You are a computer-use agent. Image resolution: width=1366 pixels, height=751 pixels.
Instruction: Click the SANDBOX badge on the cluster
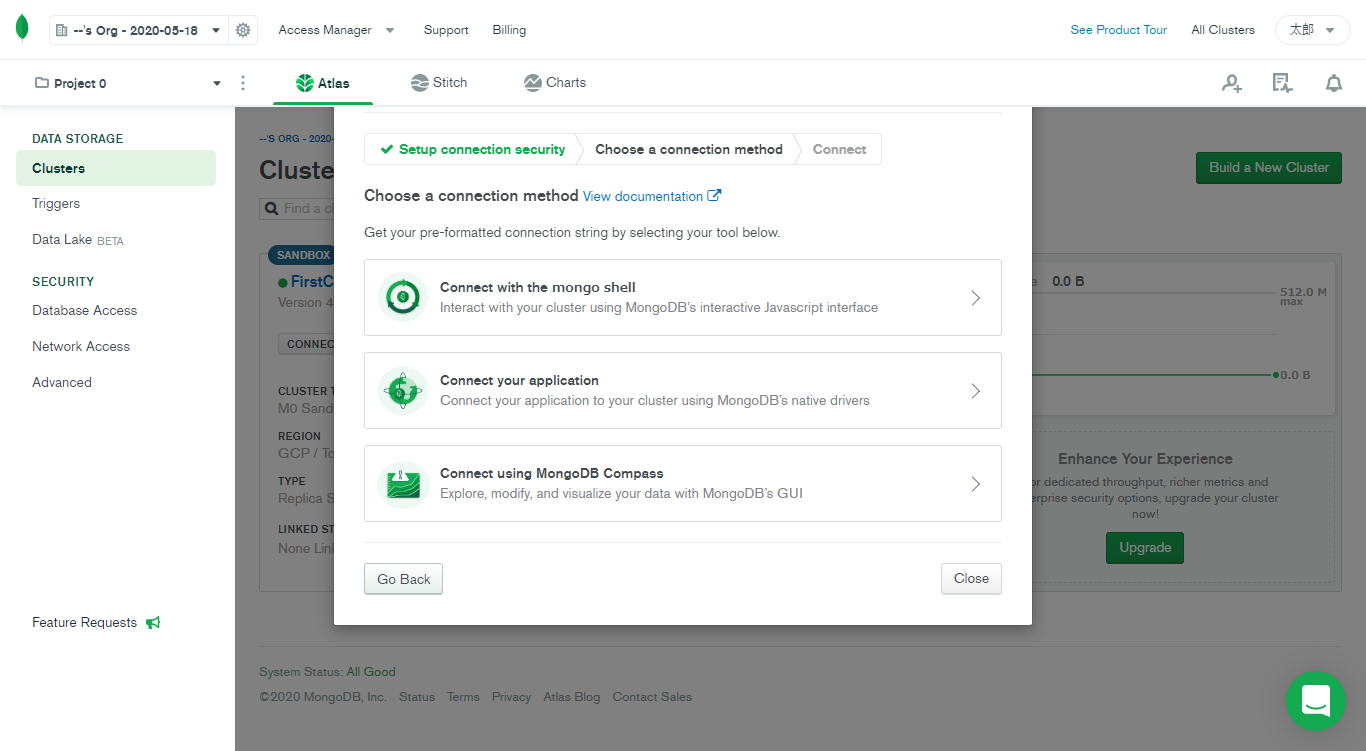click(303, 255)
